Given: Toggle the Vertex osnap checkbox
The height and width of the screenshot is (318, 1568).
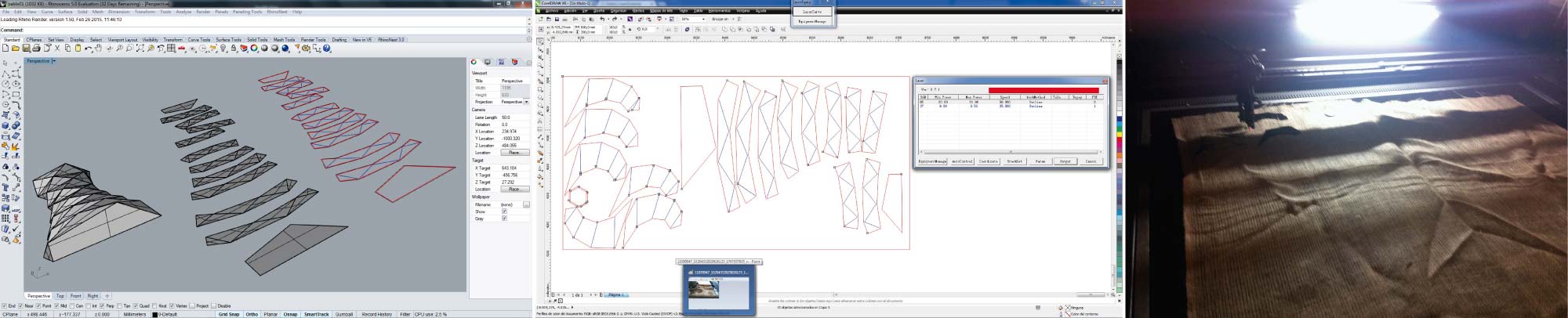Looking at the screenshot, I should [x=172, y=305].
